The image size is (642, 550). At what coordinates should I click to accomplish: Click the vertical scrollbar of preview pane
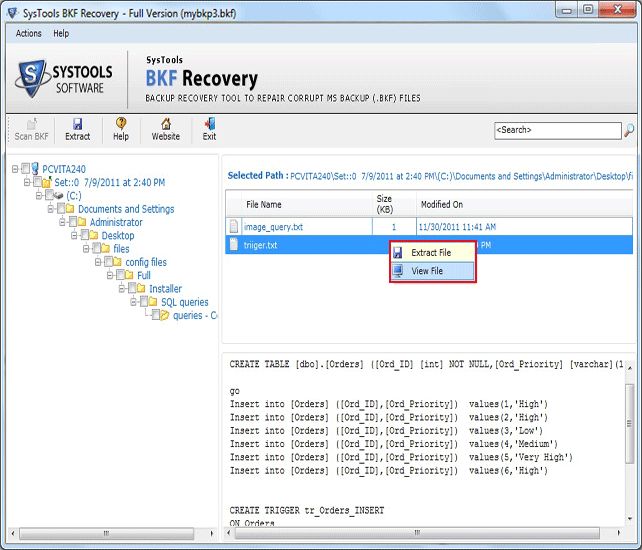point(629,450)
